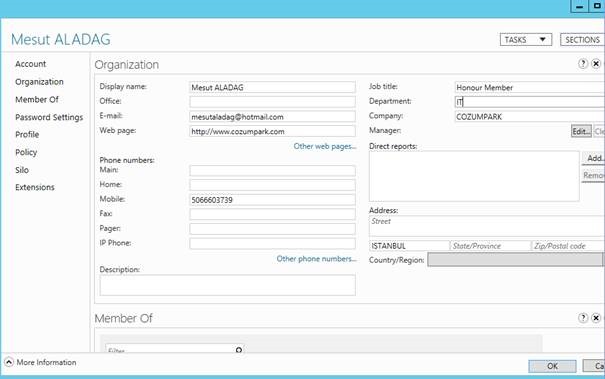The width and height of the screenshot is (605, 379).
Task: Close the Member Of section with X icon
Action: pos(596,318)
